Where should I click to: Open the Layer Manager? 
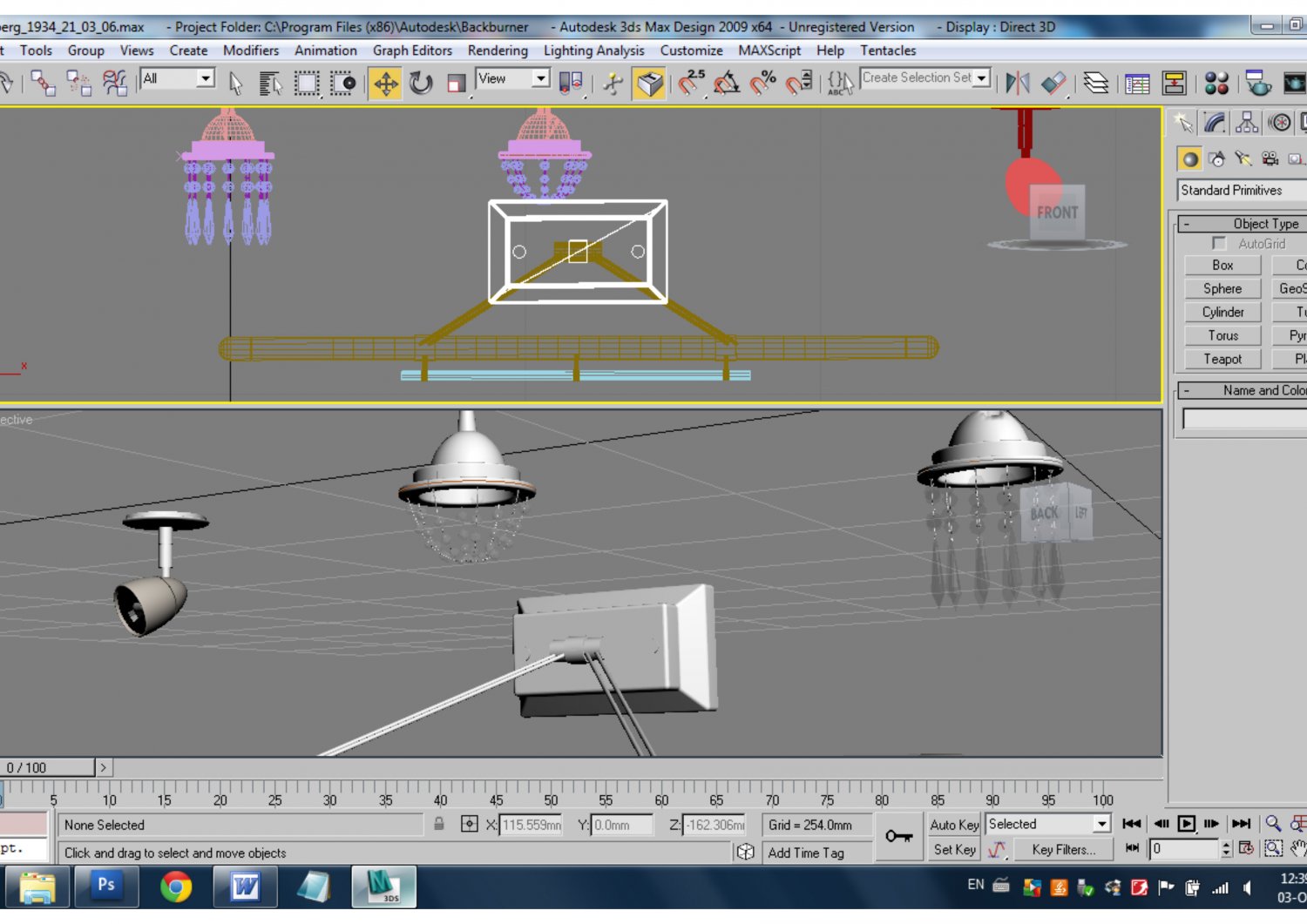[x=1096, y=84]
